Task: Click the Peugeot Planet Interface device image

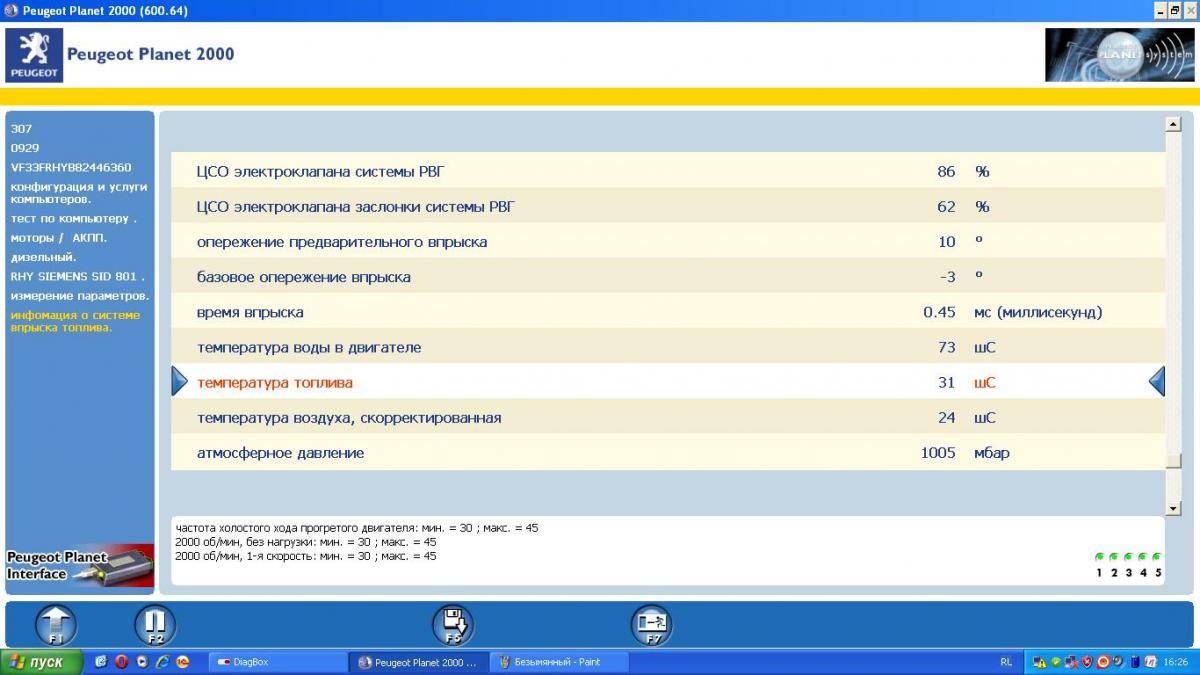Action: tap(80, 566)
